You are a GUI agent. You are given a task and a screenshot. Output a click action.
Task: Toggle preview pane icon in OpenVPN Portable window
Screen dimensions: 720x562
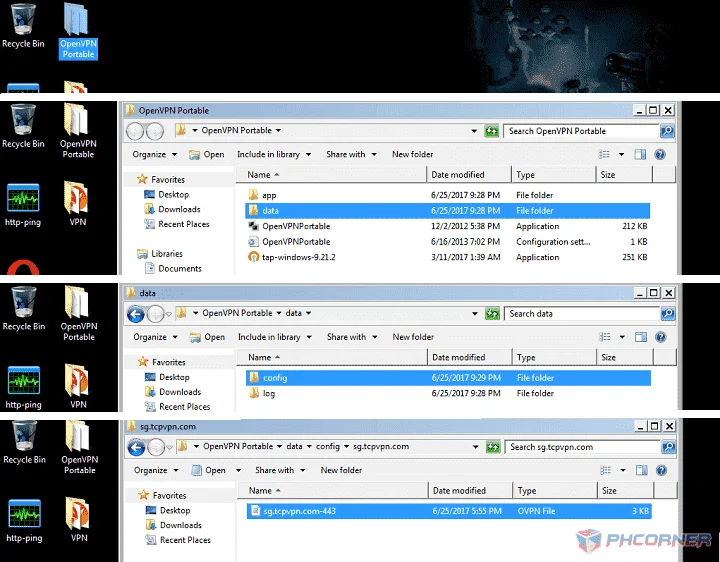coord(640,155)
